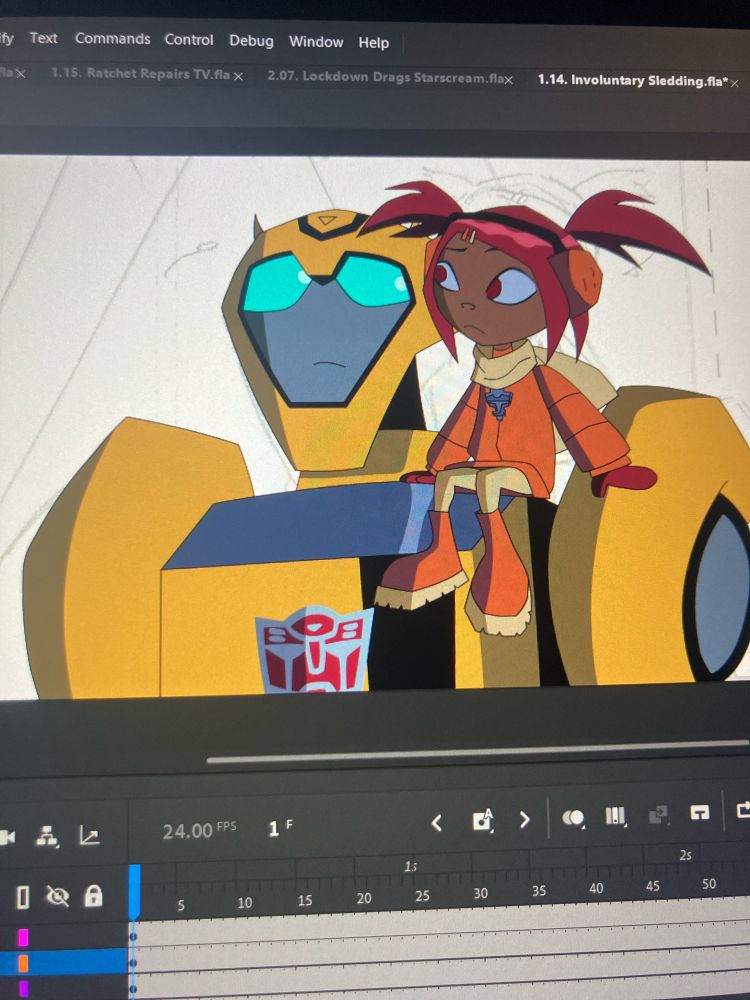Image resolution: width=750 pixels, height=1000 pixels.
Task: Click the loop playback icon
Action: click(743, 811)
